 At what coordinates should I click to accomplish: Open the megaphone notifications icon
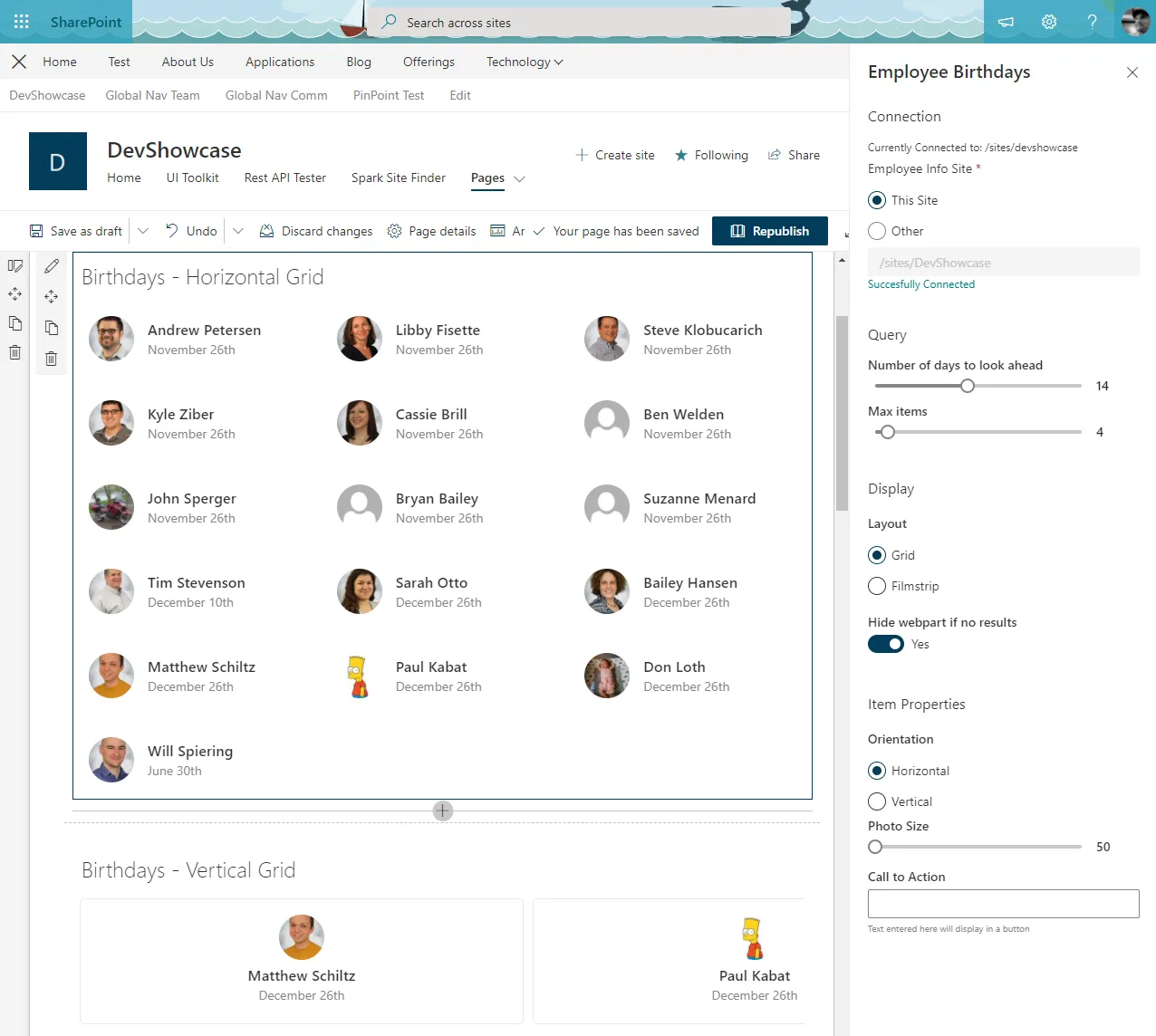pyautogui.click(x=1006, y=22)
